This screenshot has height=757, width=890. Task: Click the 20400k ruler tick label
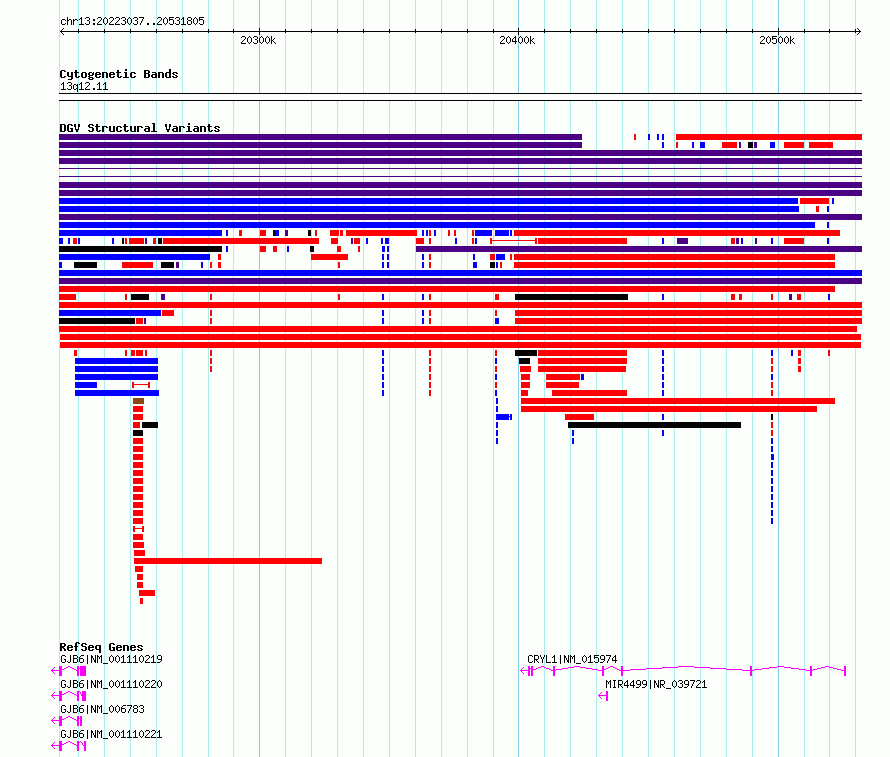pos(517,40)
